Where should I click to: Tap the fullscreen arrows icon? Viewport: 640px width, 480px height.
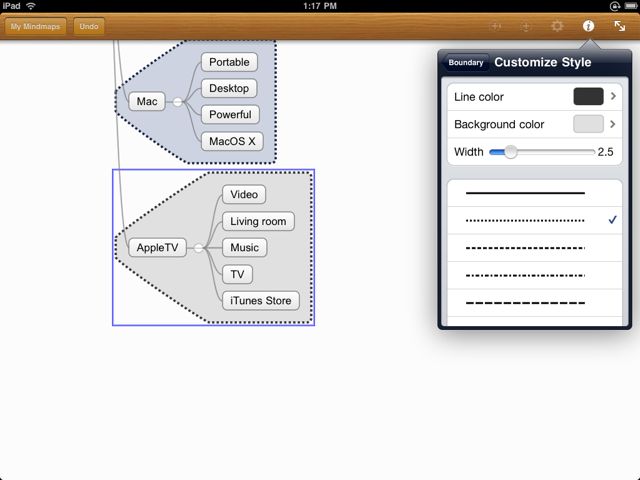(620, 26)
